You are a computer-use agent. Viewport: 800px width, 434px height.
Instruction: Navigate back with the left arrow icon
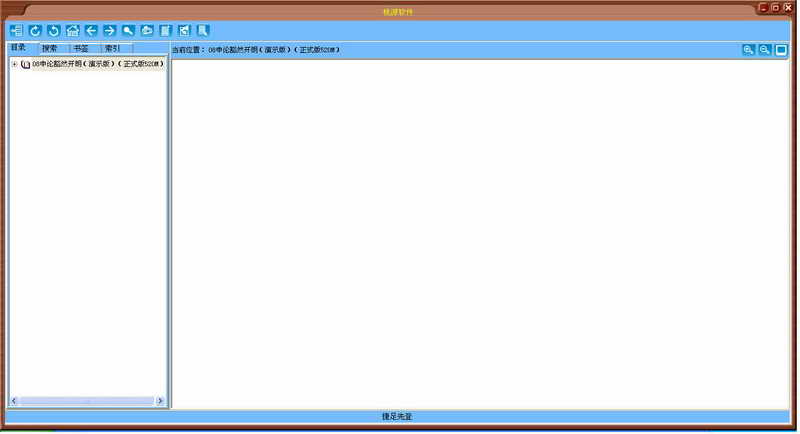click(x=91, y=31)
